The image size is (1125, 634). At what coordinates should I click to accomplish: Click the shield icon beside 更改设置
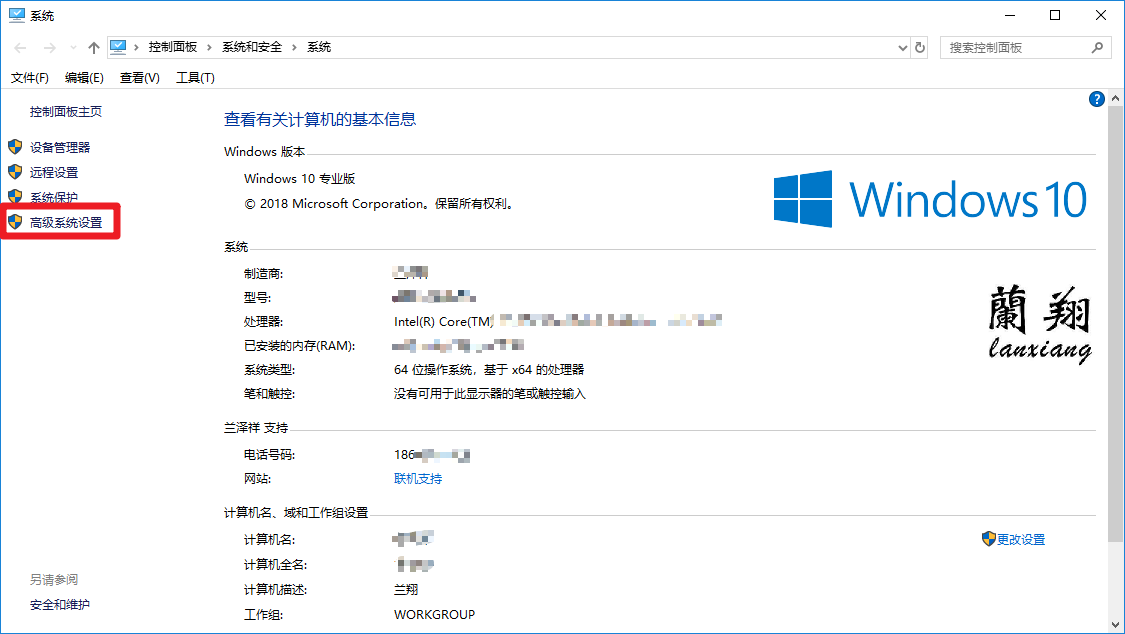[x=989, y=539]
